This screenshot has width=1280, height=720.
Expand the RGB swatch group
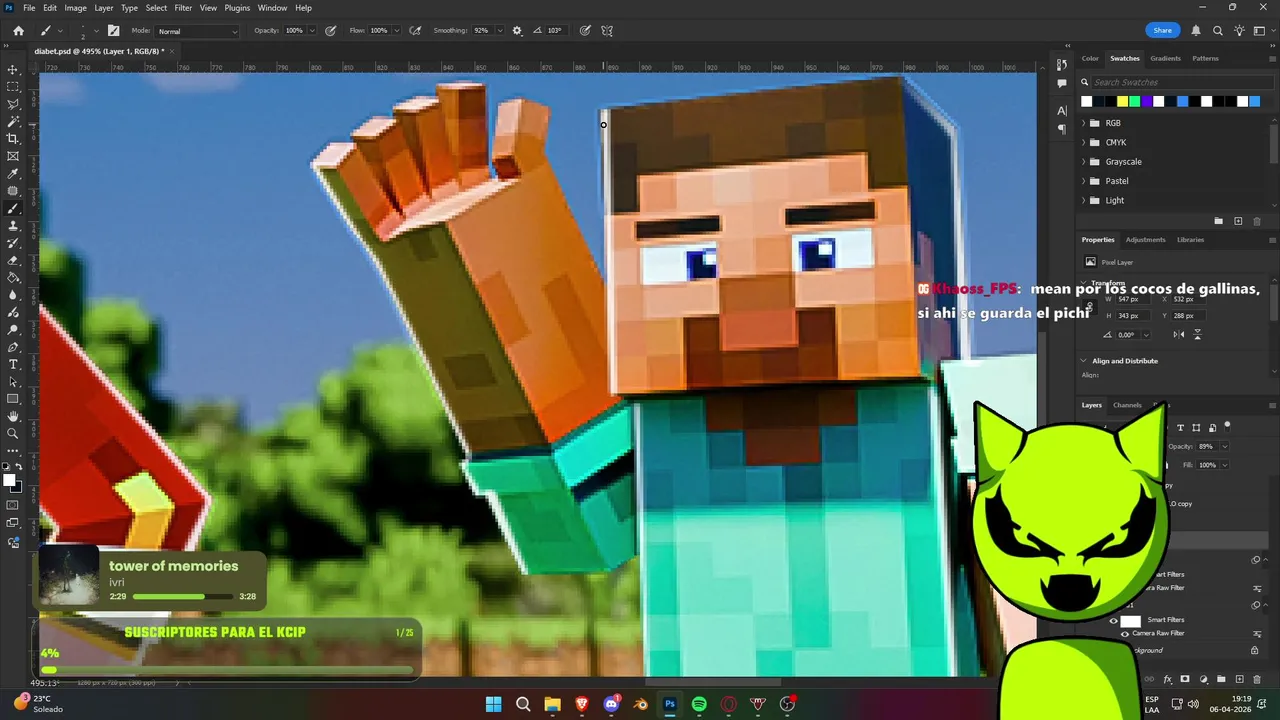pos(1084,123)
